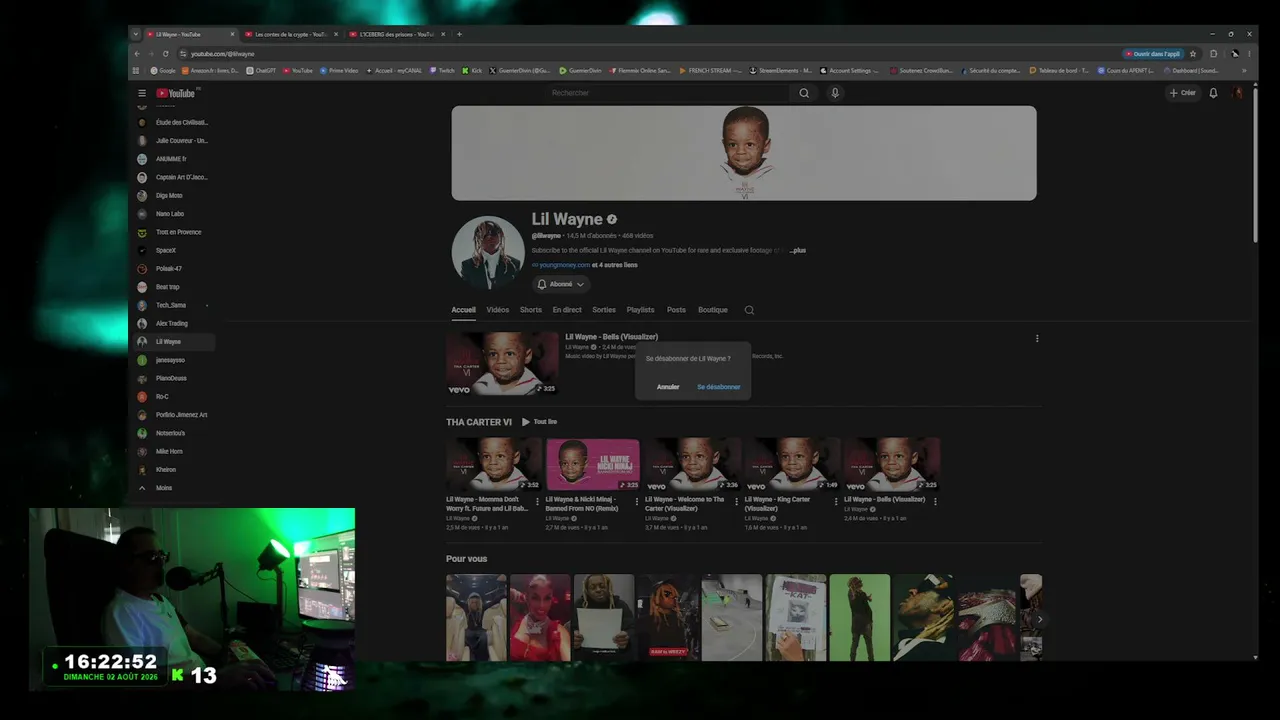Open the Chrome apps grid in the bookmarks bar
The image size is (1280, 720).
[136, 71]
